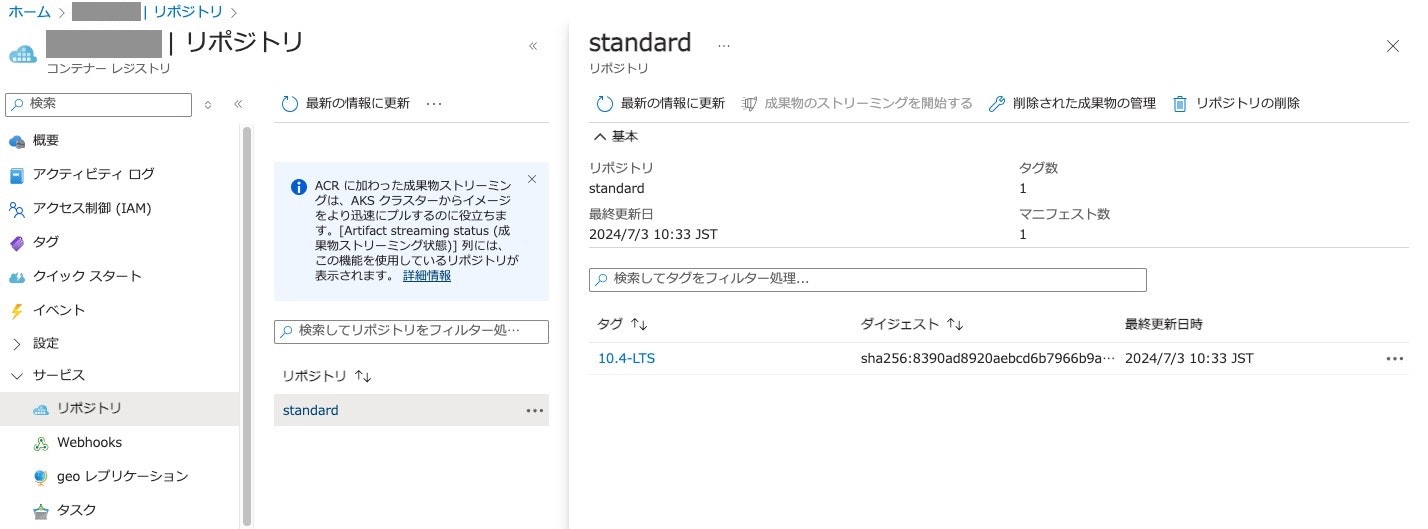Collapse the 基本 section

tap(616, 136)
